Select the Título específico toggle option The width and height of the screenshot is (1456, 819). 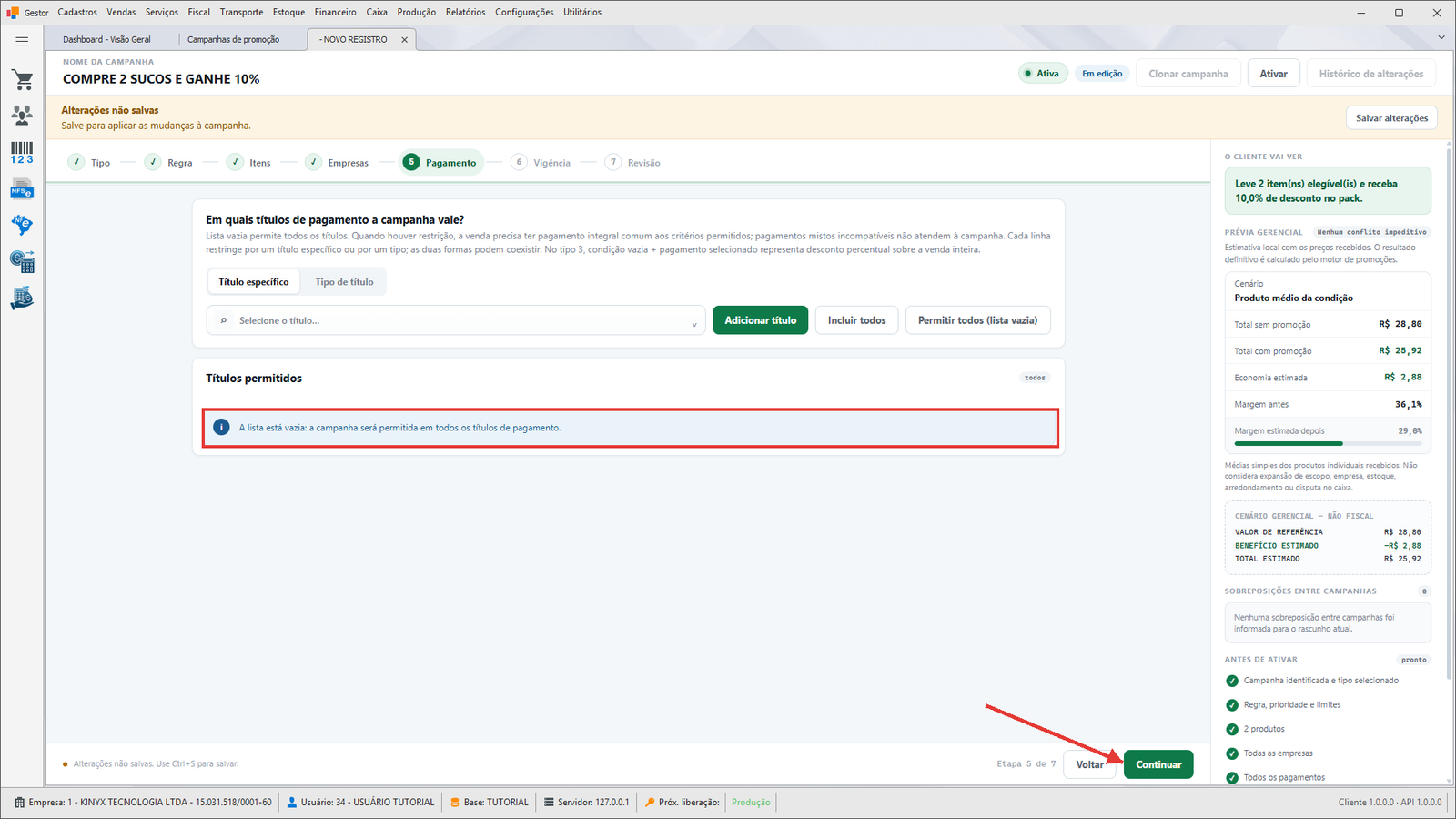tap(254, 282)
